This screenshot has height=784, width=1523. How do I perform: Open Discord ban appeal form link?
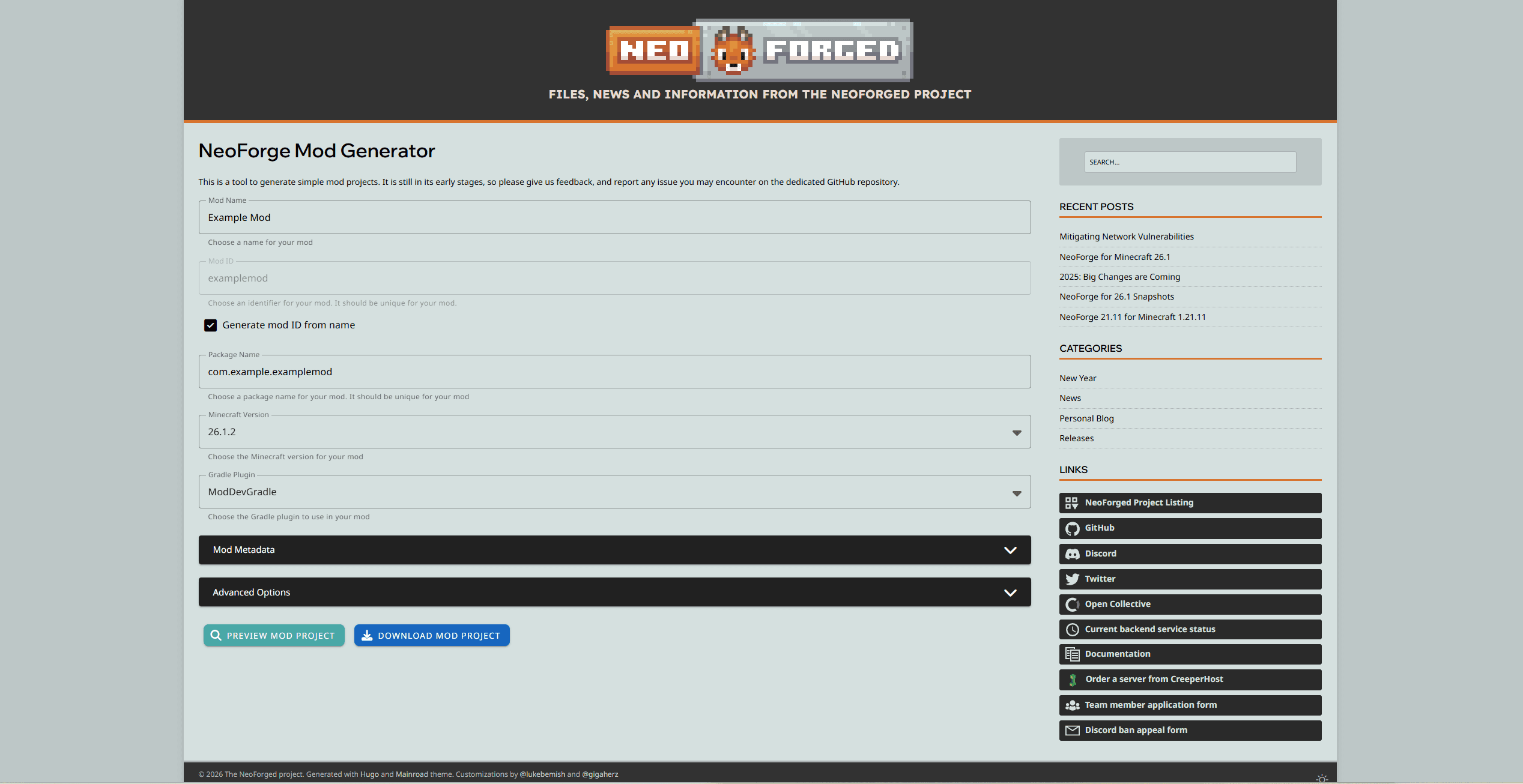pos(1190,731)
